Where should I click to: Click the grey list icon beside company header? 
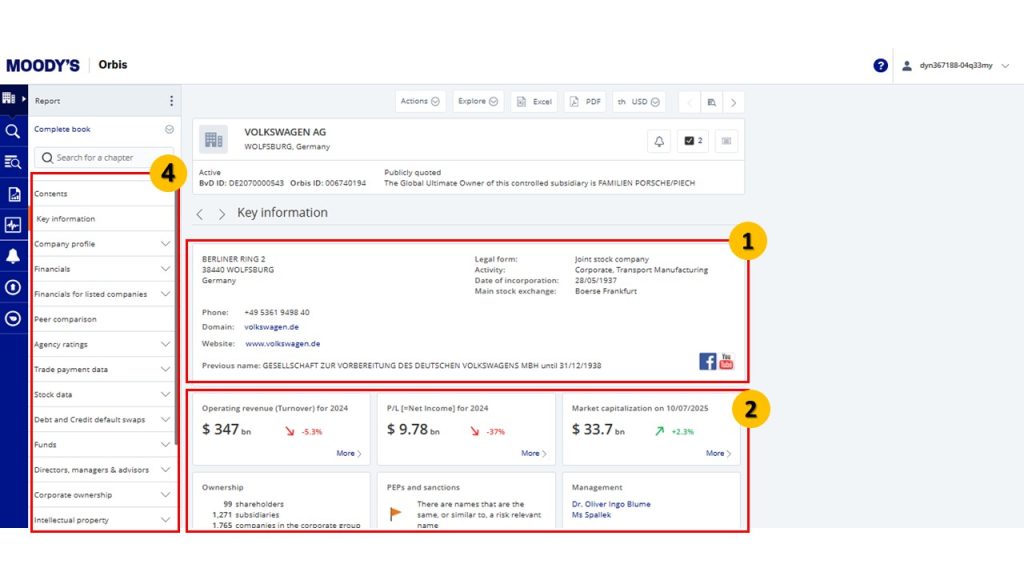point(726,141)
